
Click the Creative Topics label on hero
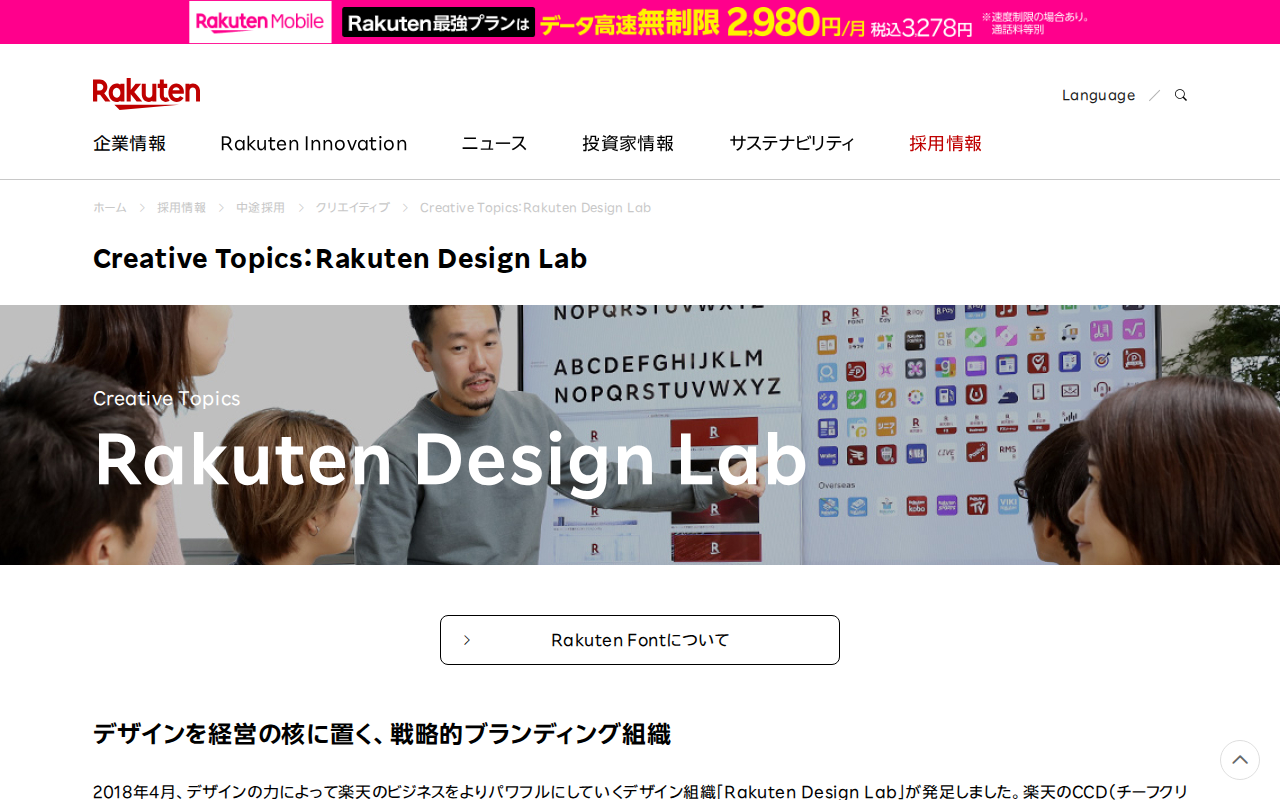click(167, 398)
